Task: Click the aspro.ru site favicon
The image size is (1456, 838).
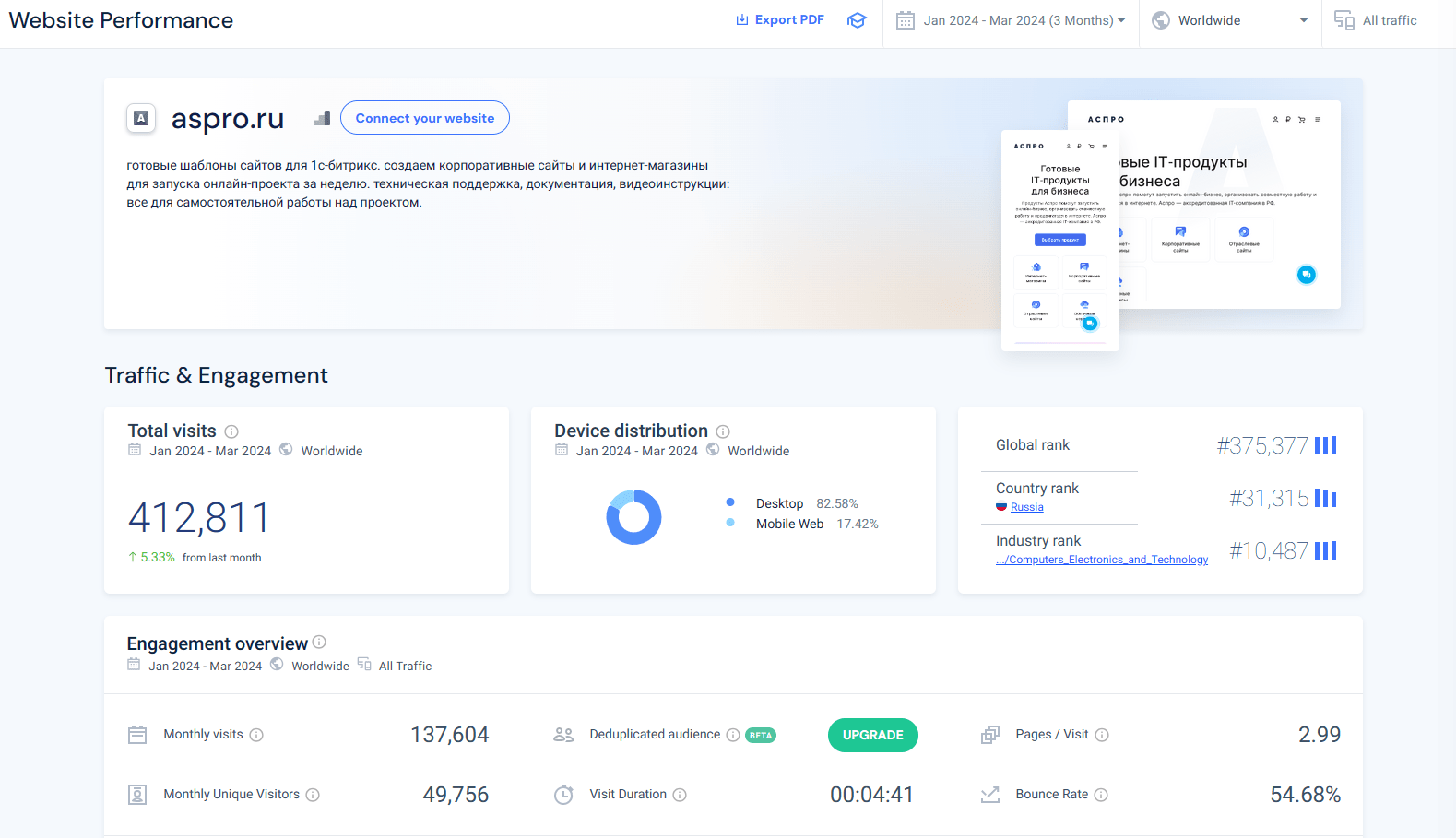Action: click(x=141, y=118)
